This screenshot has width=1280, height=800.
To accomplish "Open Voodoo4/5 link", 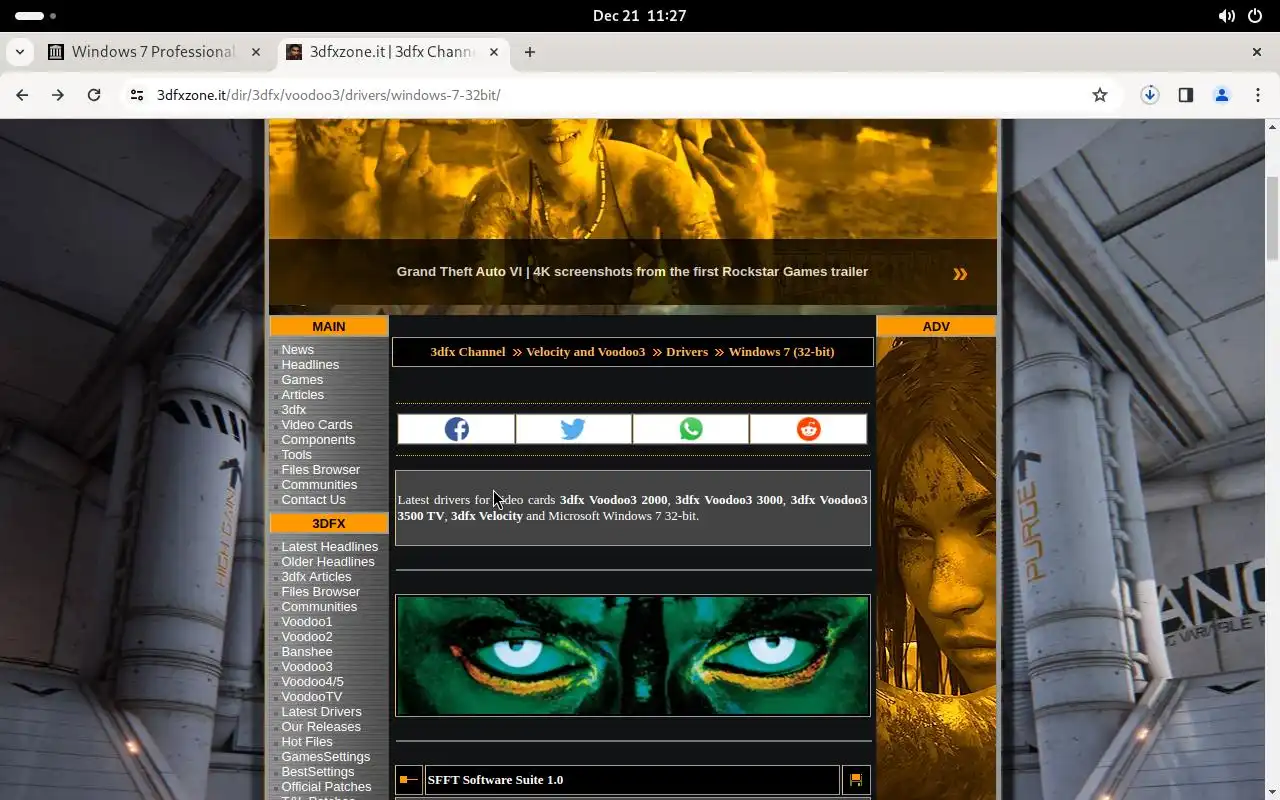I will click(x=312, y=682).
